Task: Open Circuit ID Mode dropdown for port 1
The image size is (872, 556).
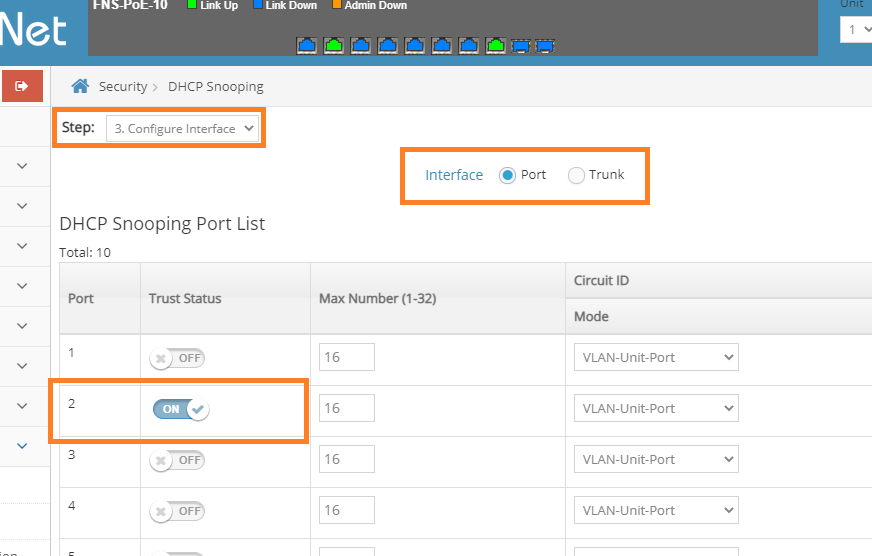Action: (x=656, y=357)
